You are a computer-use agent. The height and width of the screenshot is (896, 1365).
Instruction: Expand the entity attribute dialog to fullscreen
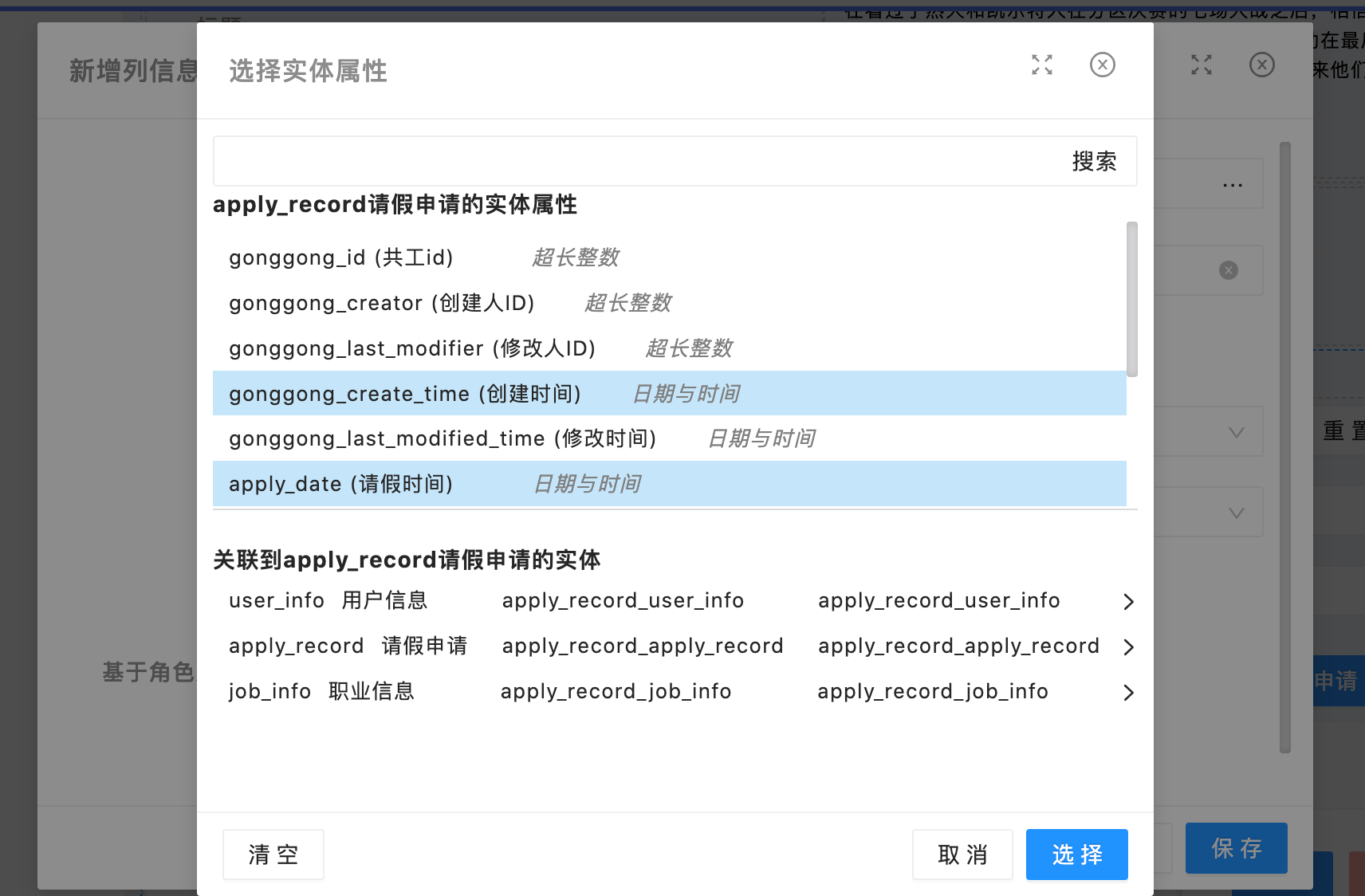pyautogui.click(x=1041, y=65)
